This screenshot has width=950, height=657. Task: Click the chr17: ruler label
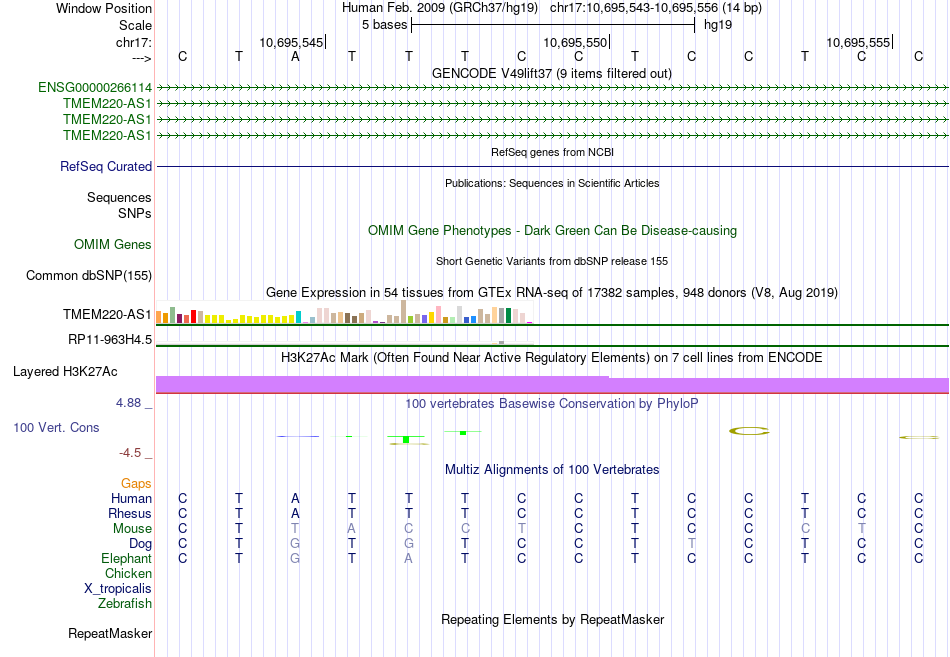[x=133, y=42]
